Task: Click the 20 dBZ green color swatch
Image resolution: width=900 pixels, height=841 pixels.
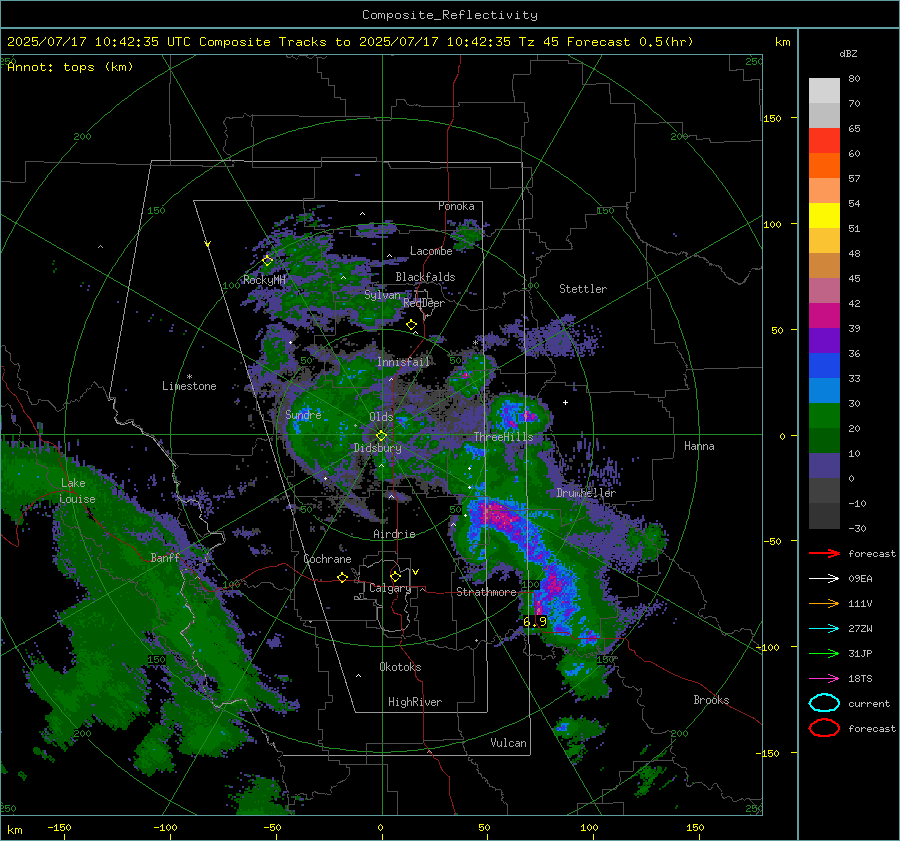Action: [824, 416]
